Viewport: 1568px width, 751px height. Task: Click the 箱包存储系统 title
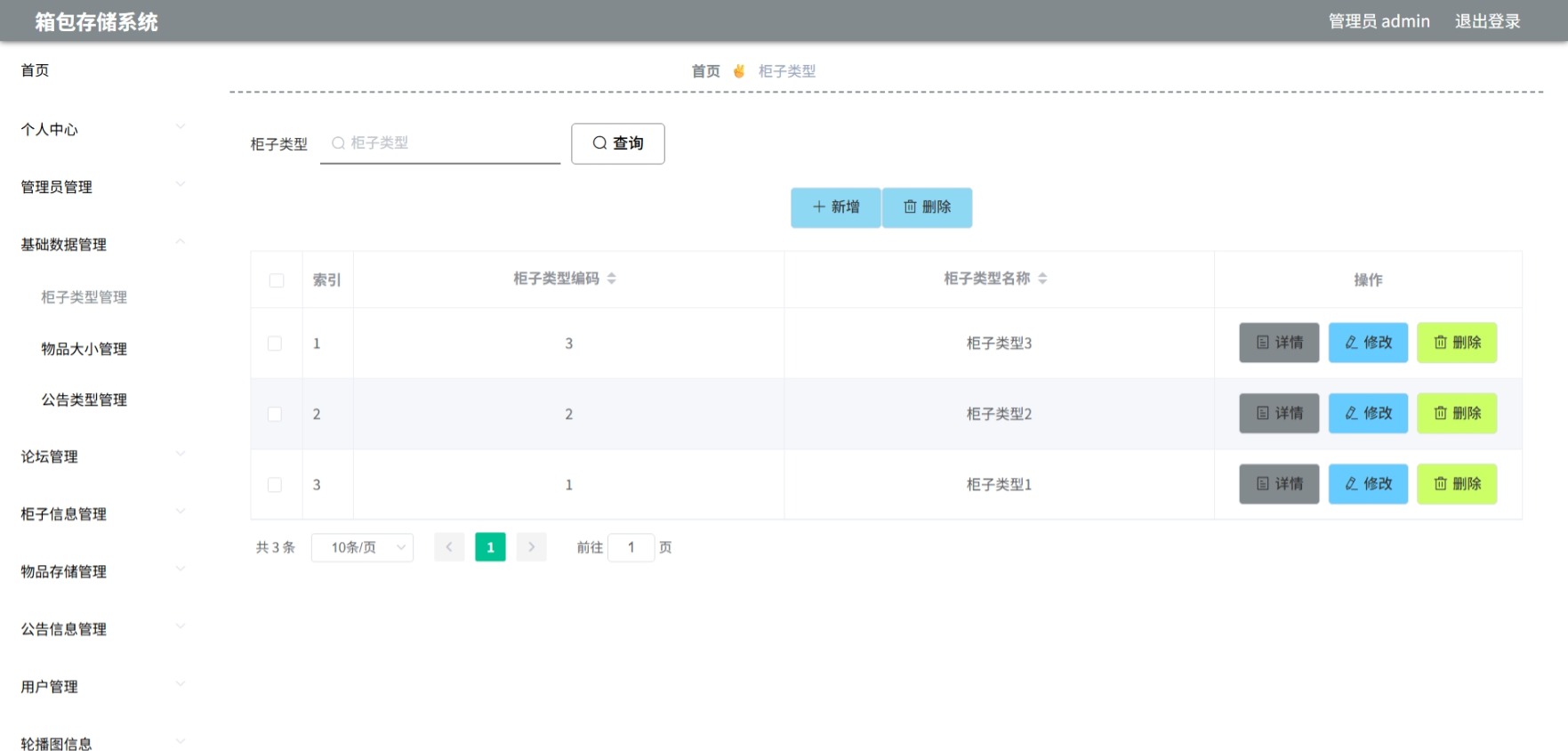pyautogui.click(x=96, y=22)
